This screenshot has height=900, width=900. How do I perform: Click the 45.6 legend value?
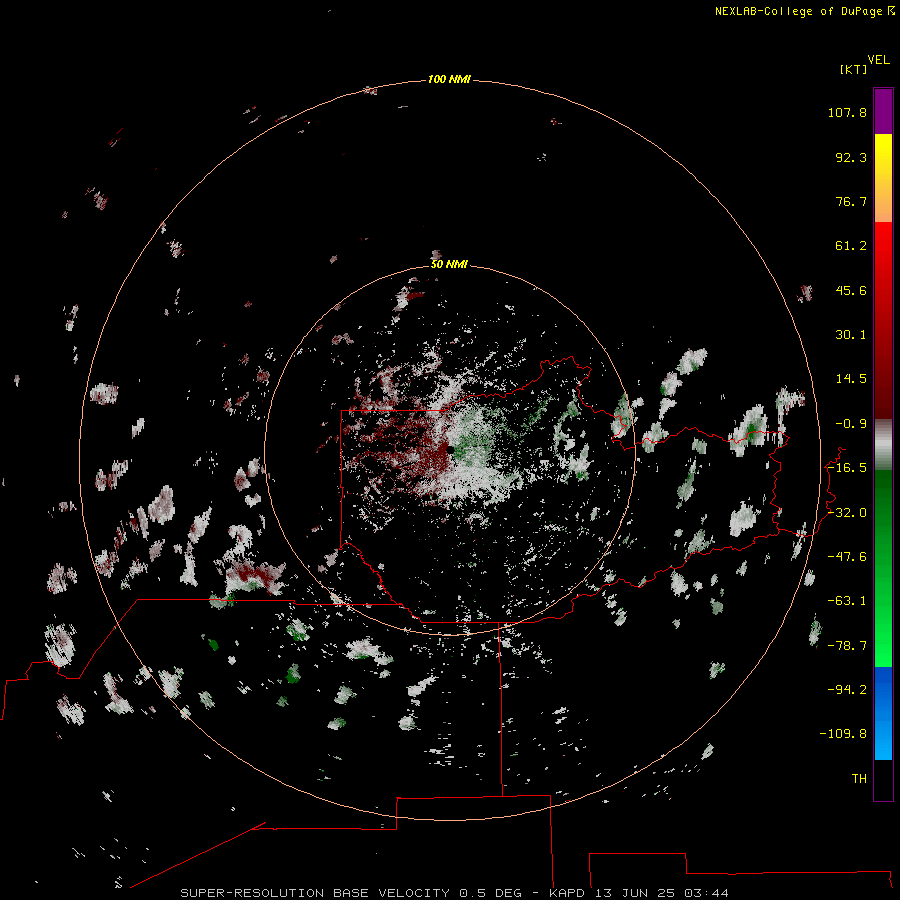point(851,290)
